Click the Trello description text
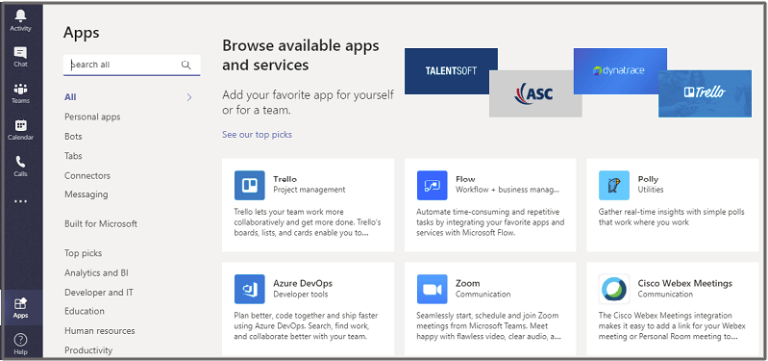Image resolution: width=768 pixels, height=361 pixels. (x=308, y=222)
